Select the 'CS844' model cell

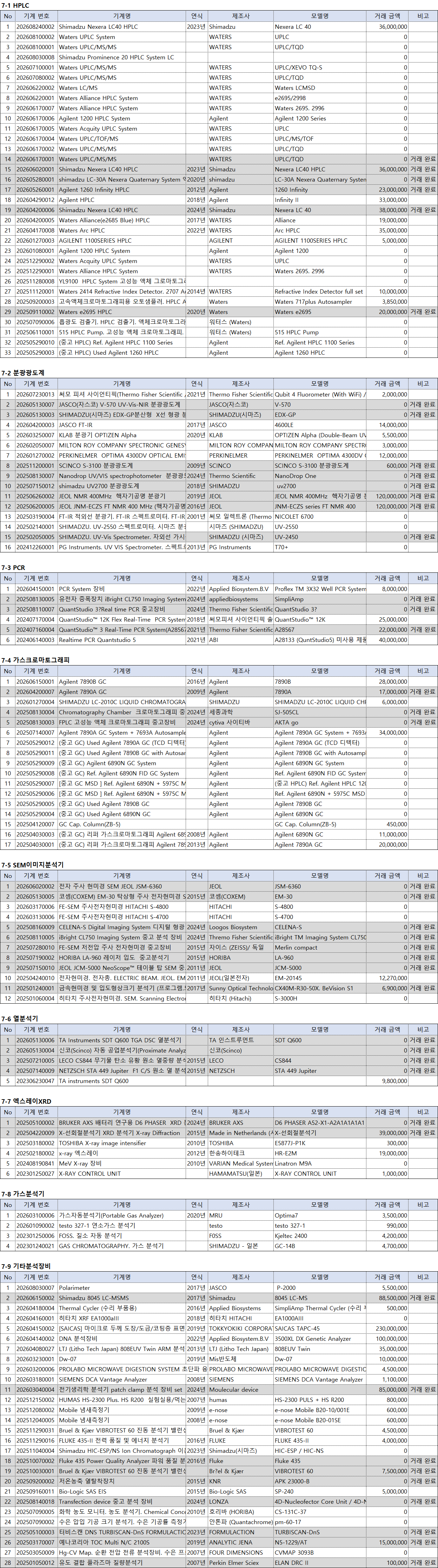(319, 1060)
